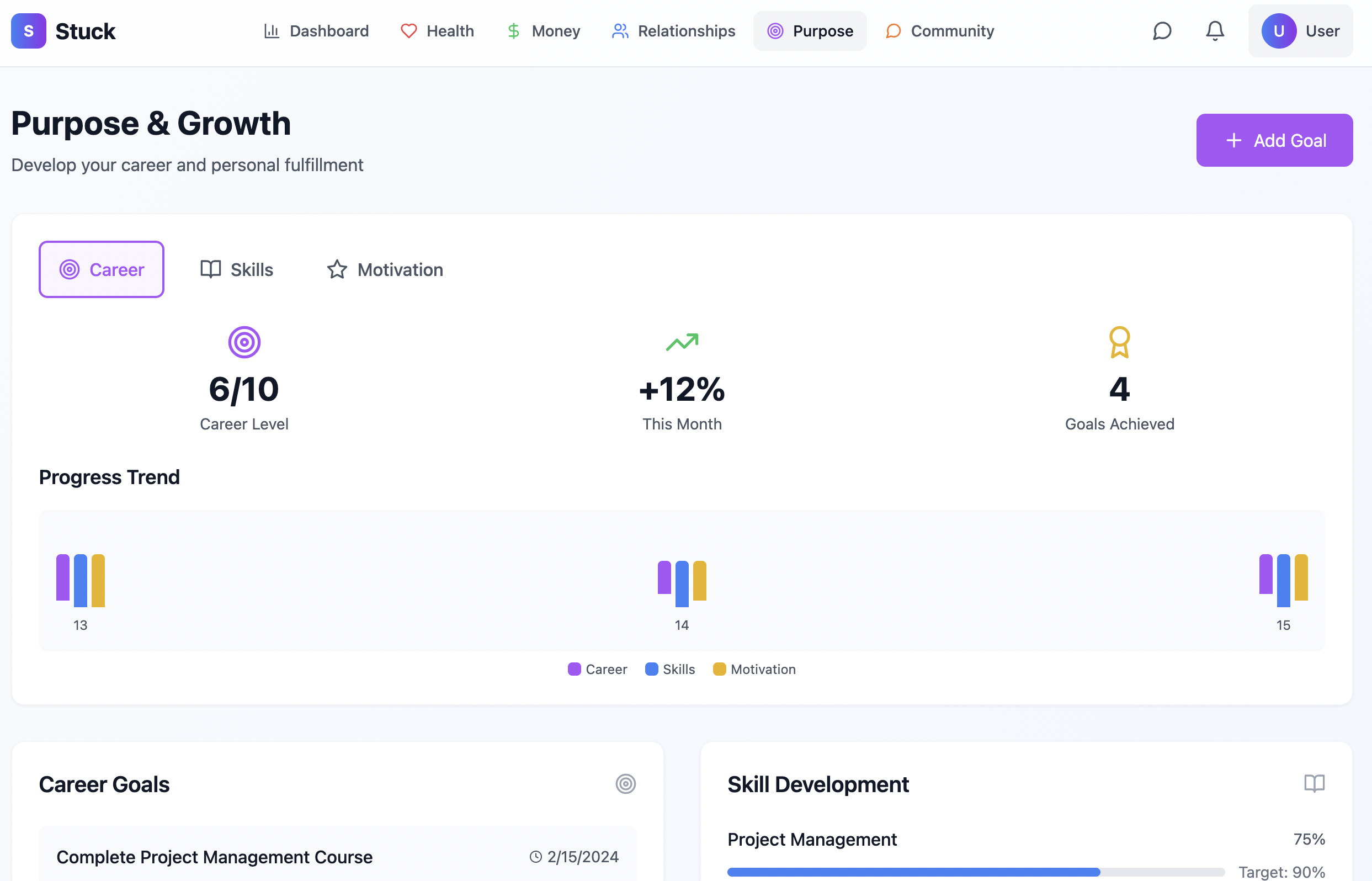Switch to the Skills tab

tap(237, 269)
